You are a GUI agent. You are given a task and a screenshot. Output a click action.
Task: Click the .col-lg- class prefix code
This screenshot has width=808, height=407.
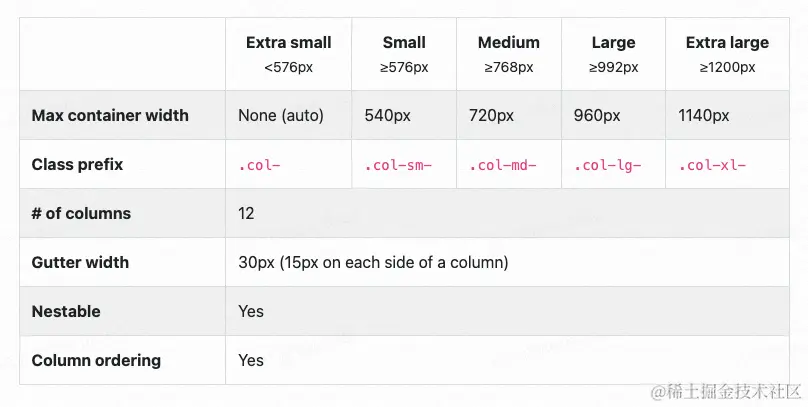(607, 166)
